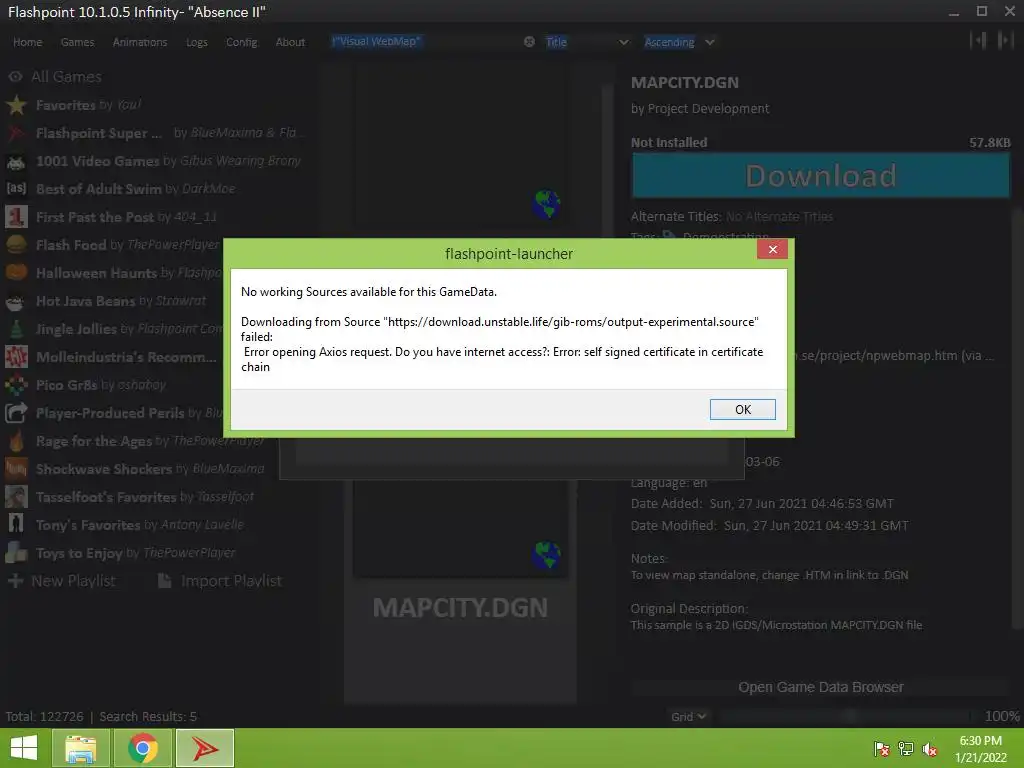The width and height of the screenshot is (1024, 768).
Task: Click the search field containing Visual WebMap
Action: (x=424, y=42)
